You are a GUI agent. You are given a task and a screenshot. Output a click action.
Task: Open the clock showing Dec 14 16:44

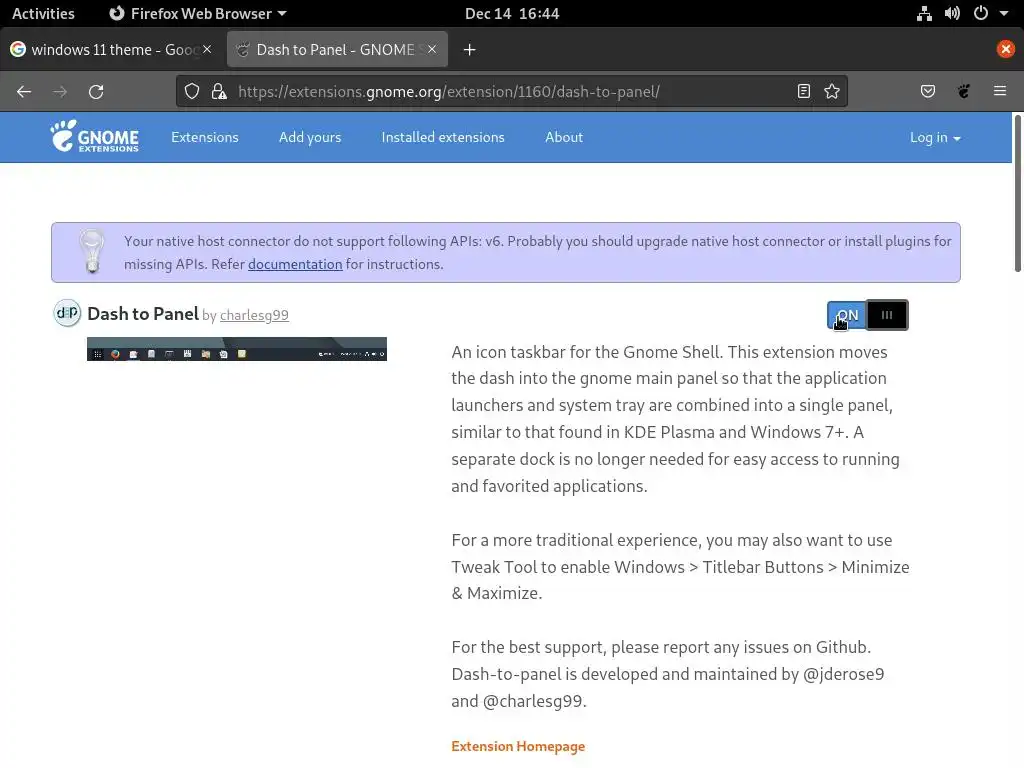(512, 13)
